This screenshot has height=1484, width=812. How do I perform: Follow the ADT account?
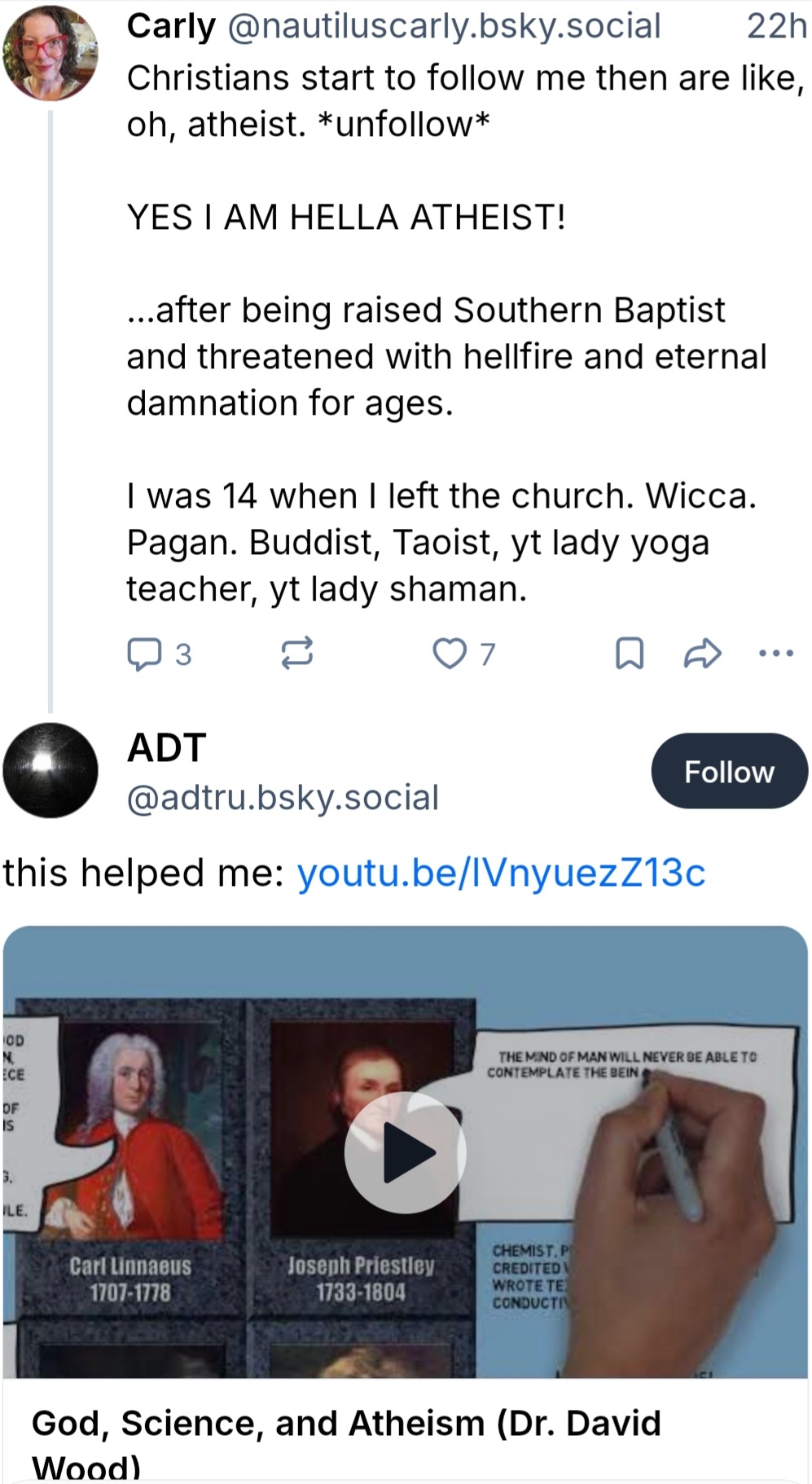point(729,771)
